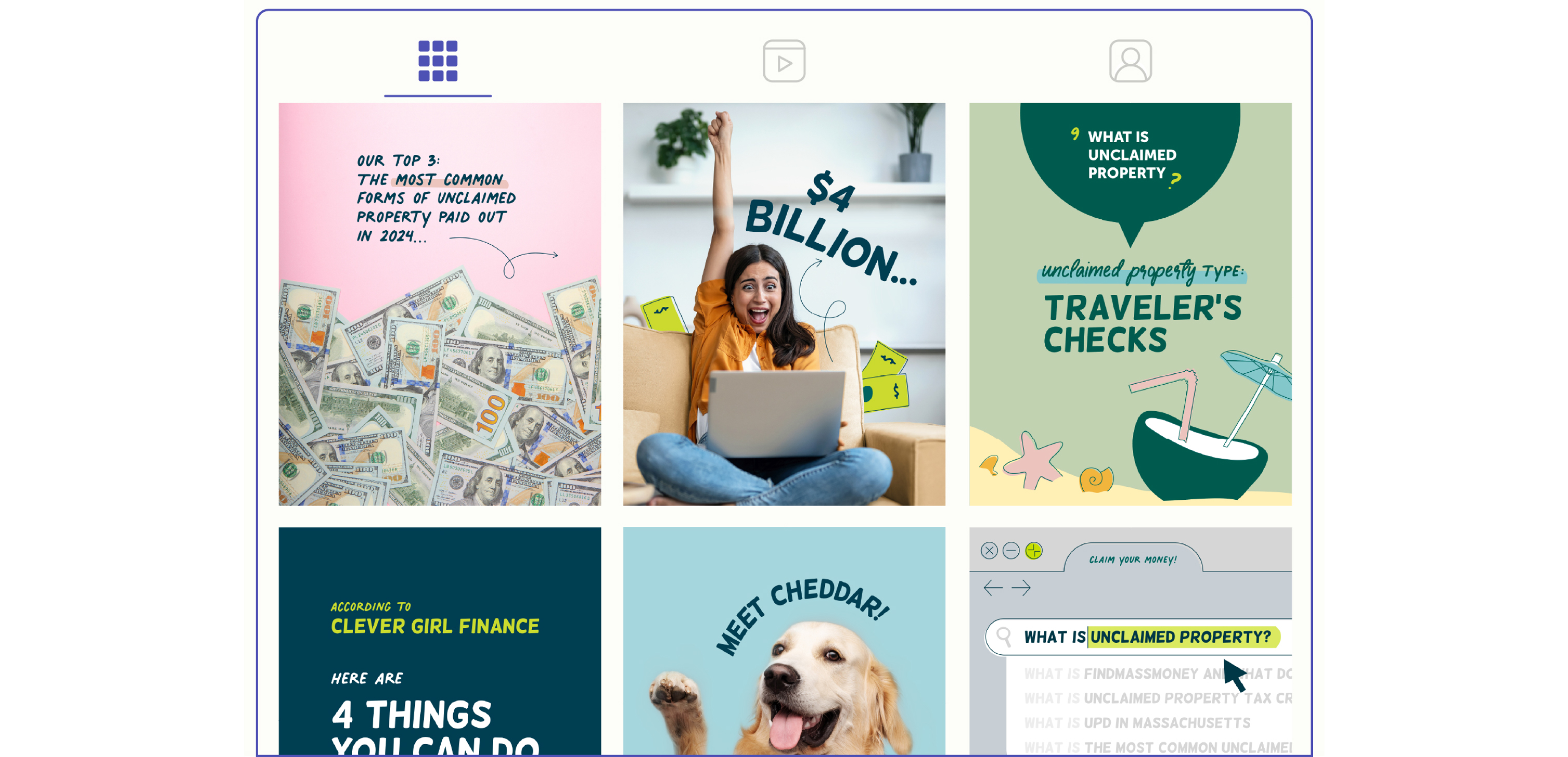
Task: Click the 'Claim Your Money!' browser tab
Action: coord(1133,559)
